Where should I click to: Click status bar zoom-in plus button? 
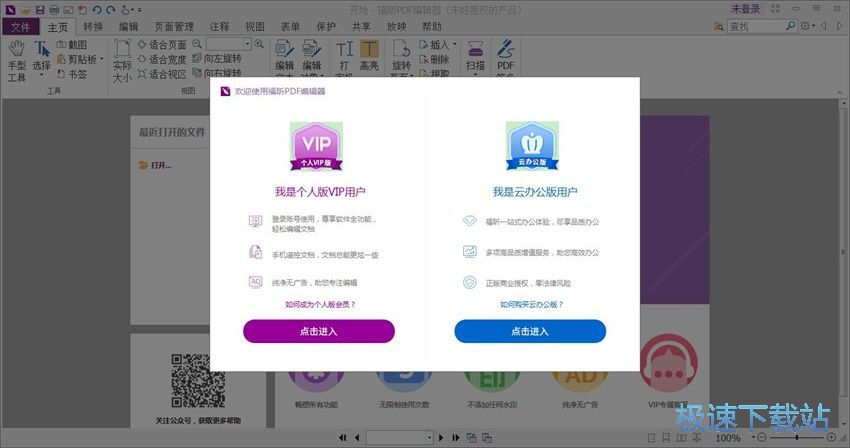click(831, 437)
